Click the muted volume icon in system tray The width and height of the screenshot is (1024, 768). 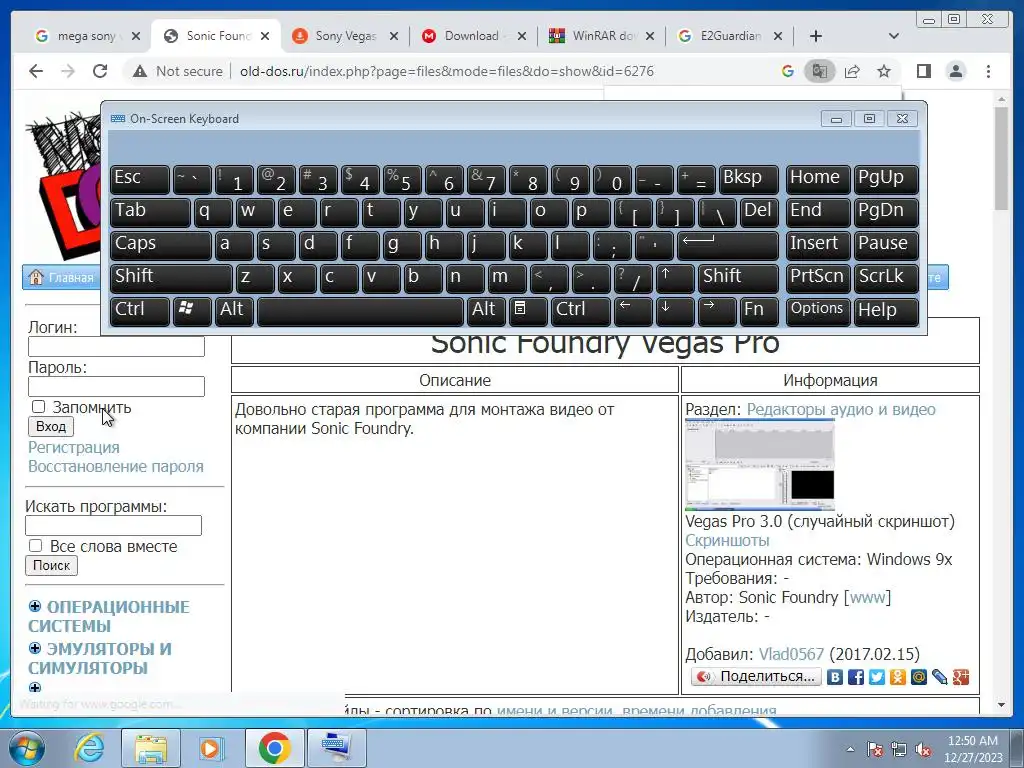(x=923, y=750)
